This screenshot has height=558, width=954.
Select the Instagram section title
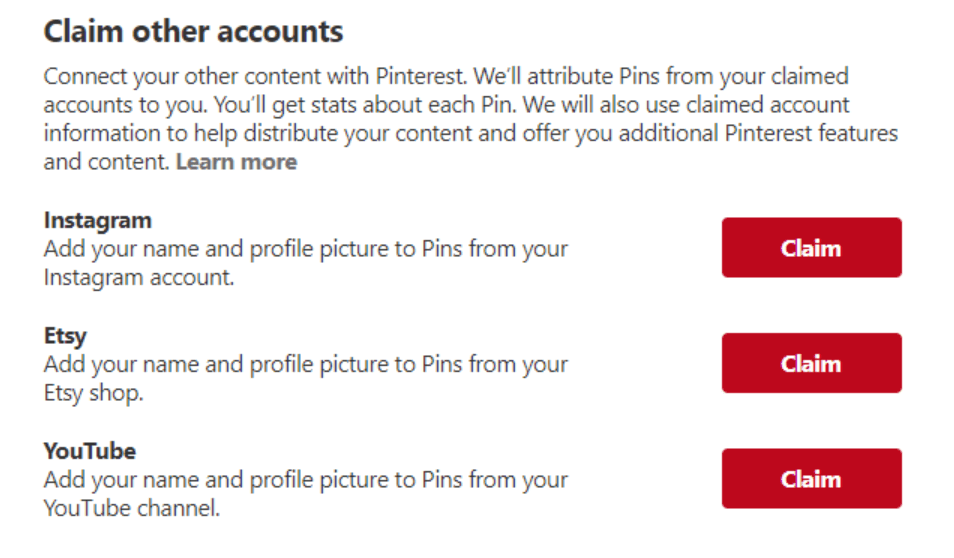click(x=97, y=221)
